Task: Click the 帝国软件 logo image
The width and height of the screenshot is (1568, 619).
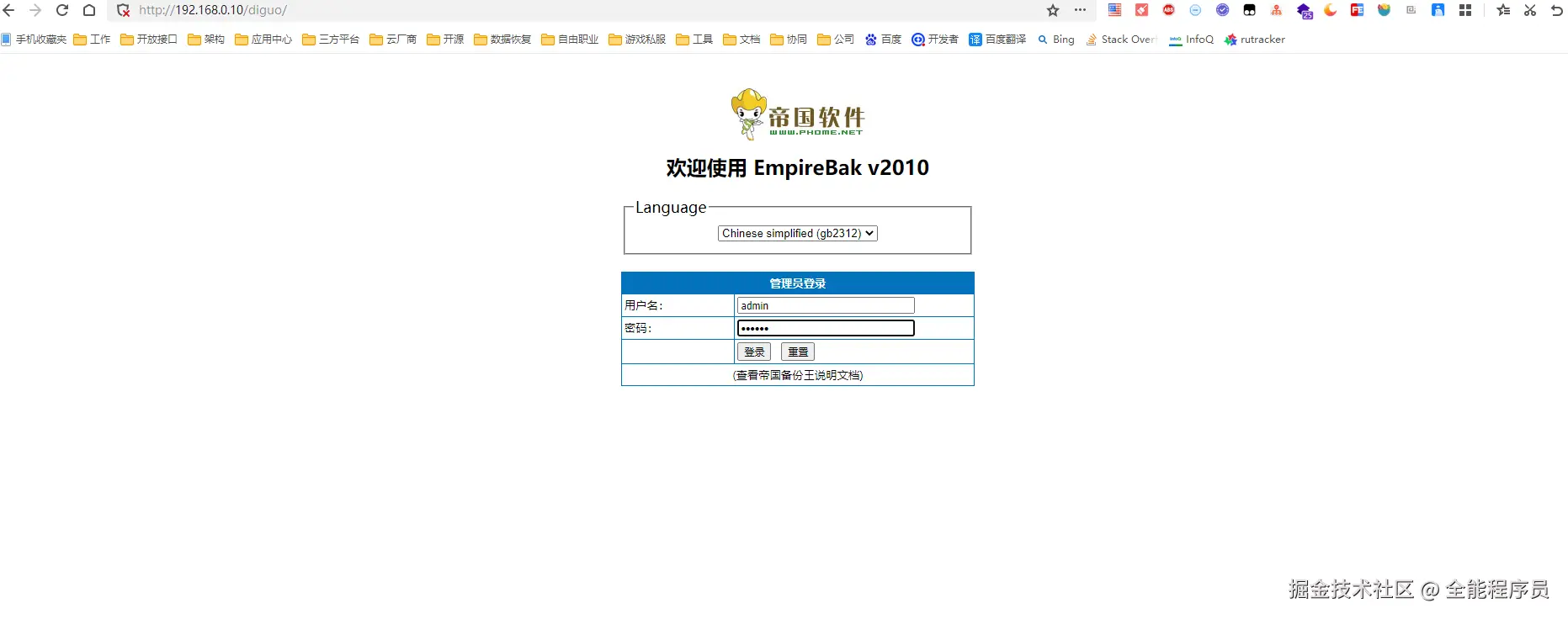Action: click(x=797, y=114)
